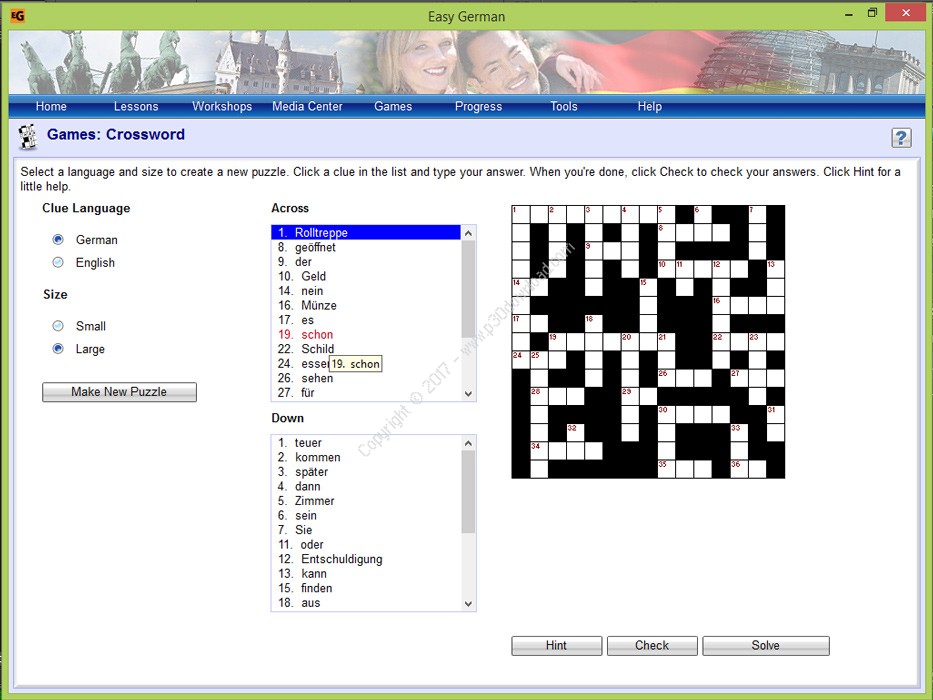Select German clue language
This screenshot has width=933, height=700.
(58, 240)
